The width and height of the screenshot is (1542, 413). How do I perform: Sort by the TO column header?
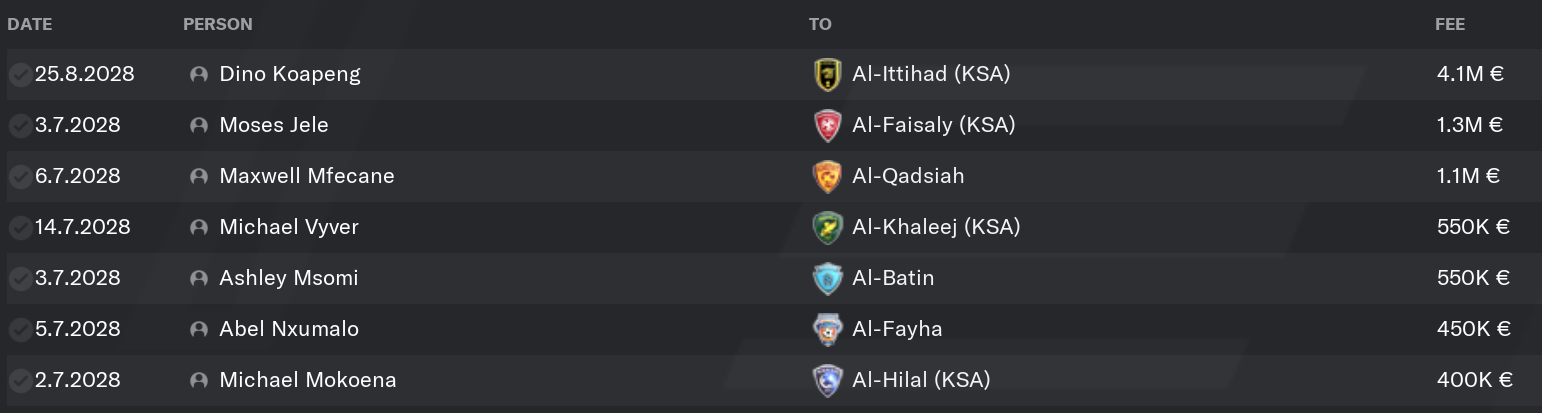tap(820, 24)
